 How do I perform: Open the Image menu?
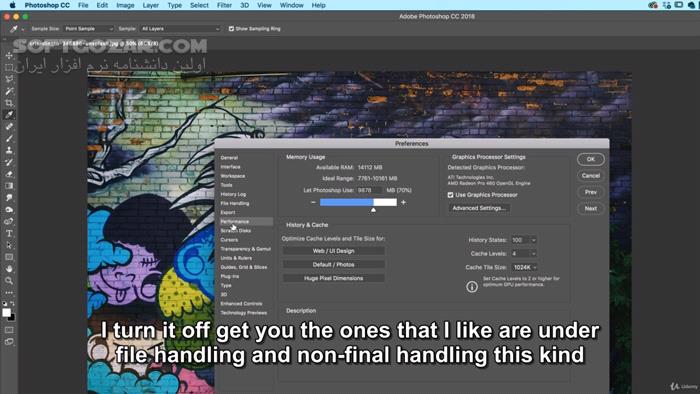click(x=125, y=5)
